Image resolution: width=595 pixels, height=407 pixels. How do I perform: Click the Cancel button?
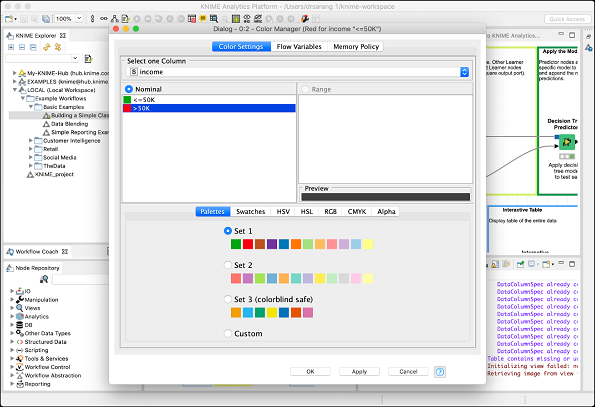tap(408, 372)
